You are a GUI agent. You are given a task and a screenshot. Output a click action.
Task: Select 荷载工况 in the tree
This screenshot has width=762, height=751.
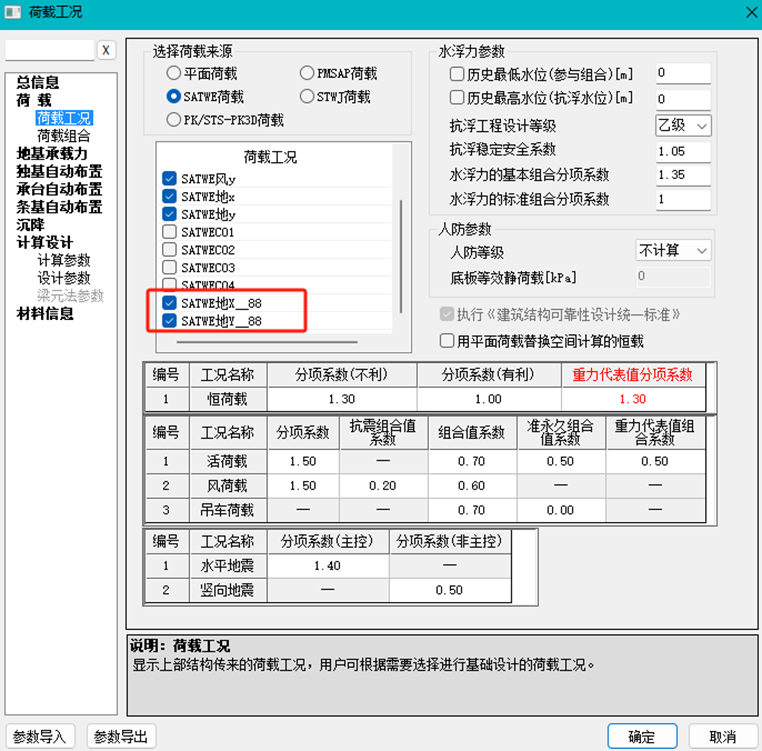click(64, 118)
